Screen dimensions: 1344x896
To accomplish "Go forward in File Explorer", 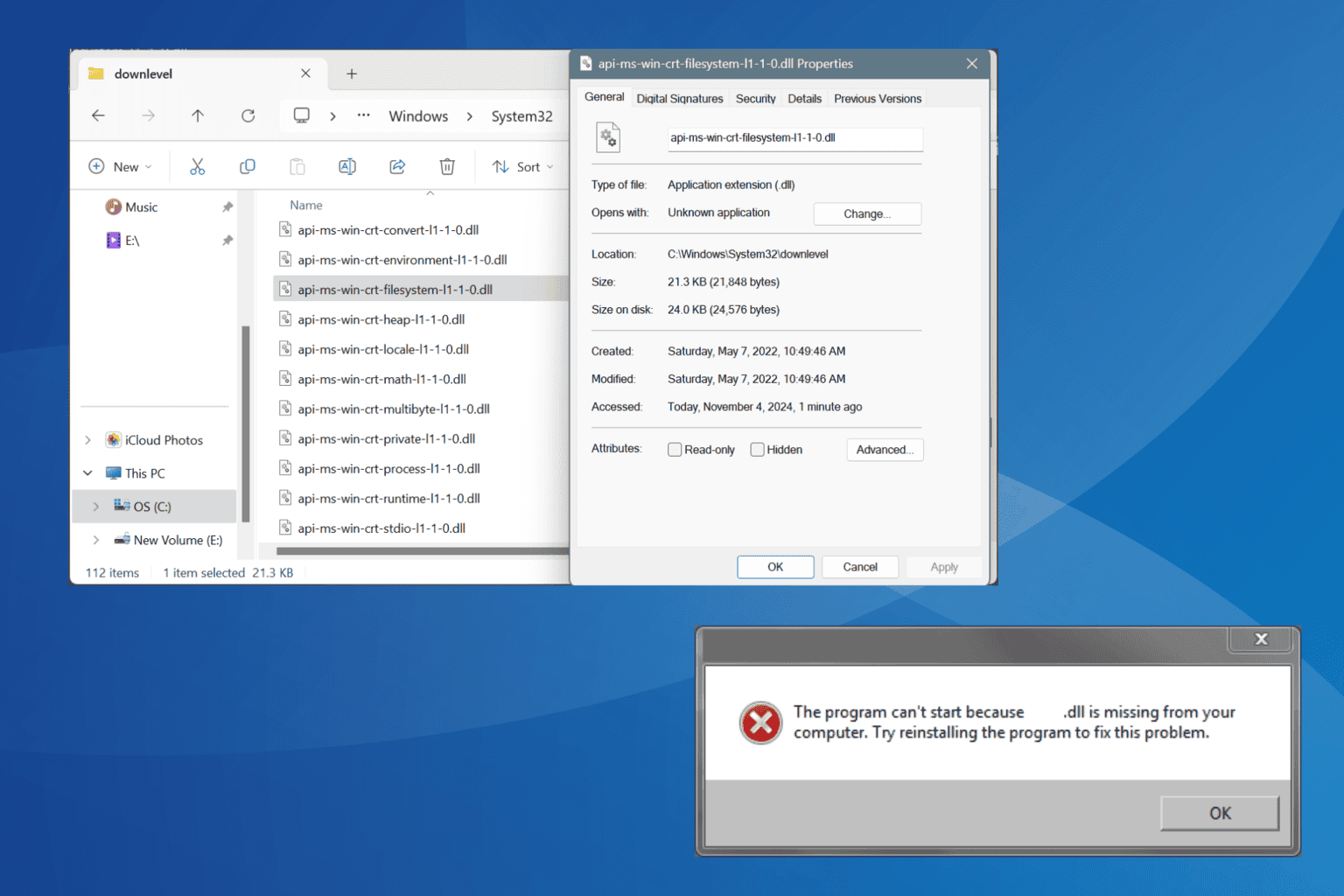I will pos(148,115).
